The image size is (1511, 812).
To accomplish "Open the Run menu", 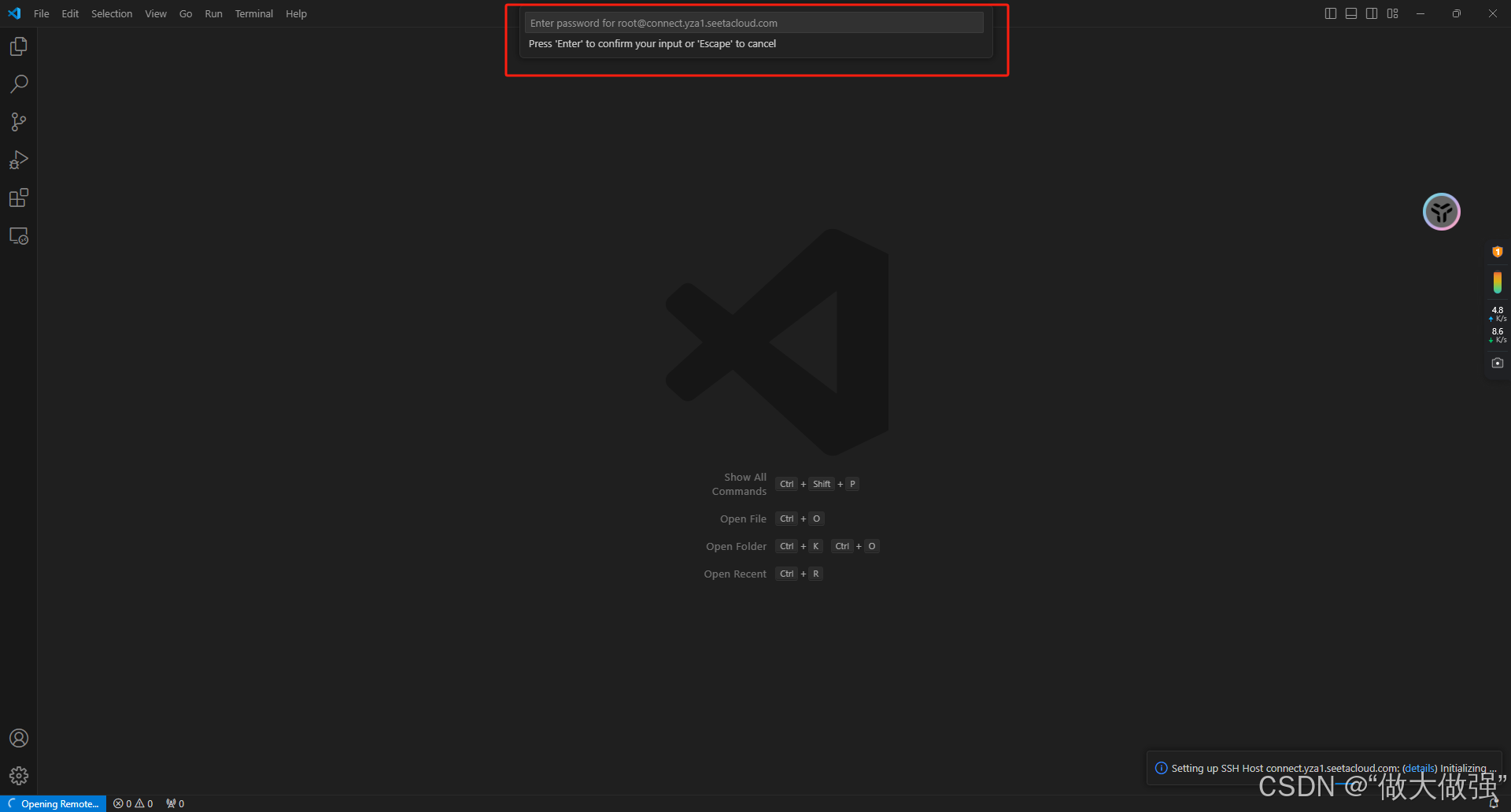I will pyautogui.click(x=213, y=13).
